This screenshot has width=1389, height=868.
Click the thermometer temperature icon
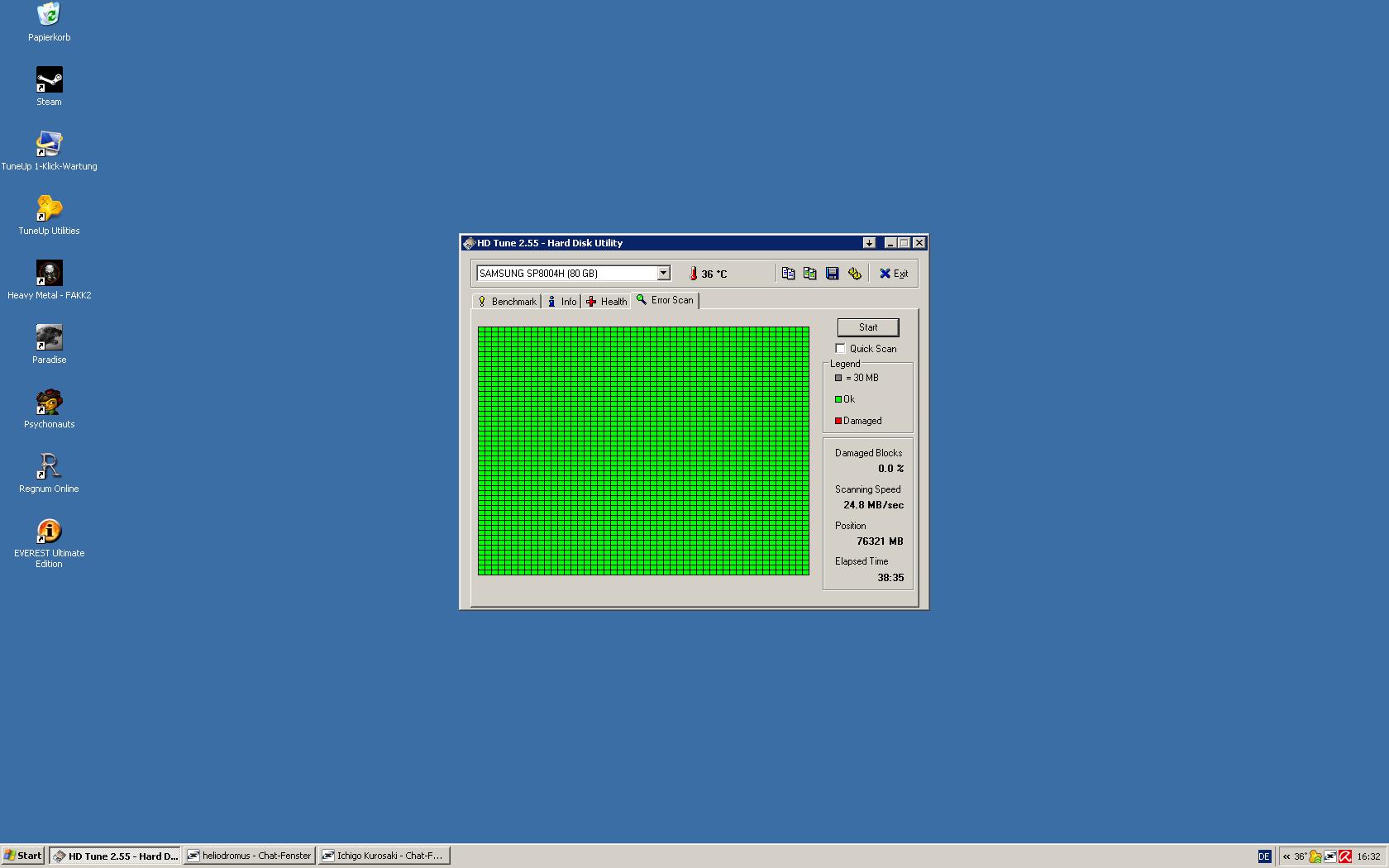pyautogui.click(x=694, y=274)
